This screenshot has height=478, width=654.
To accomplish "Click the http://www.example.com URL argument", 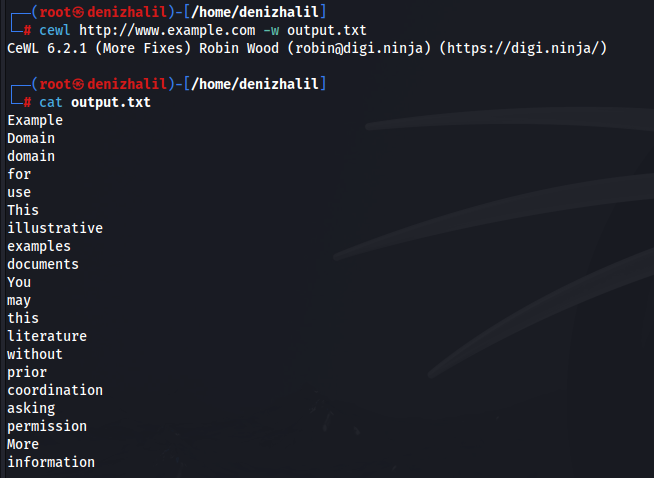I will click(167, 30).
